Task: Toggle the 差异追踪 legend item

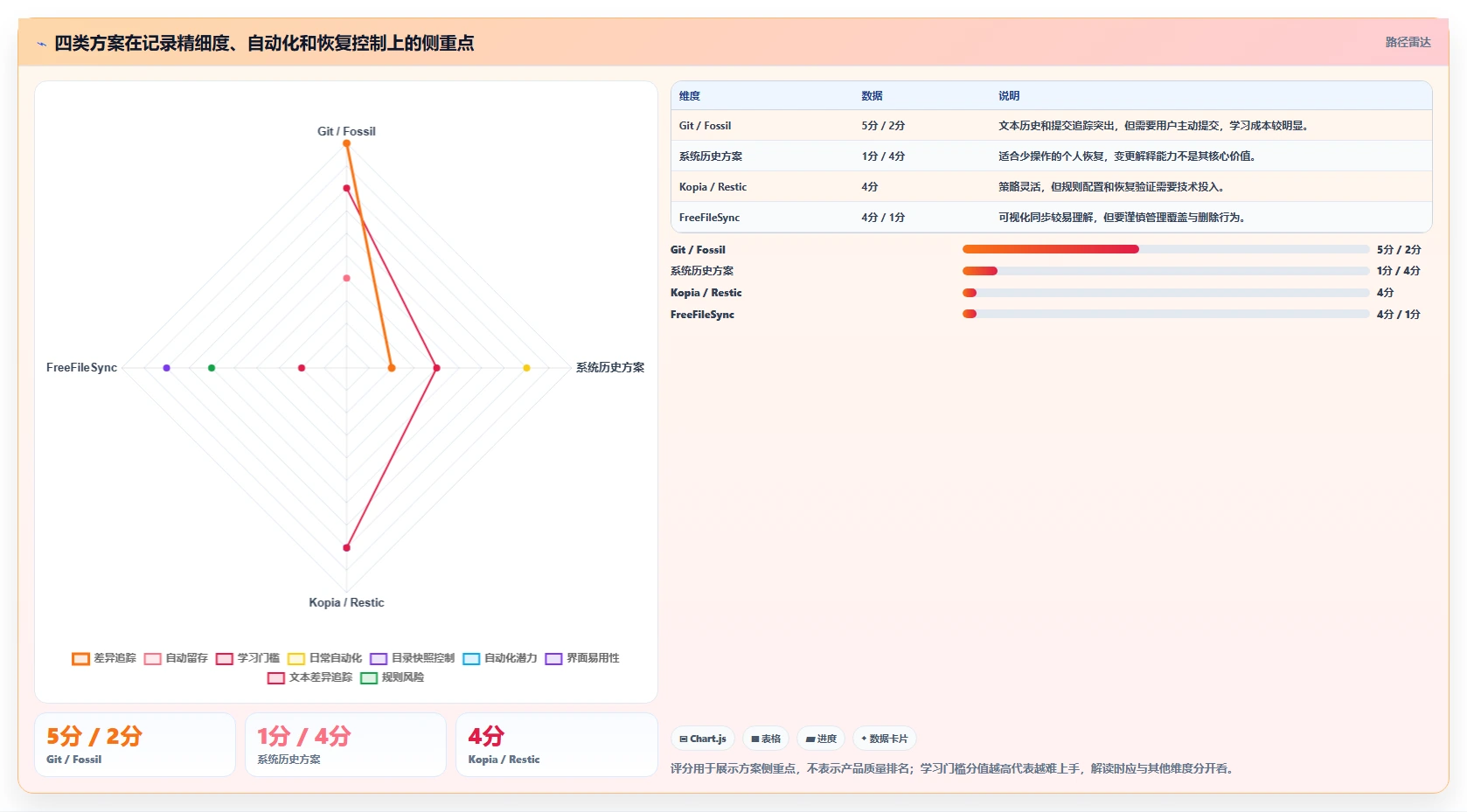Action: [104, 658]
